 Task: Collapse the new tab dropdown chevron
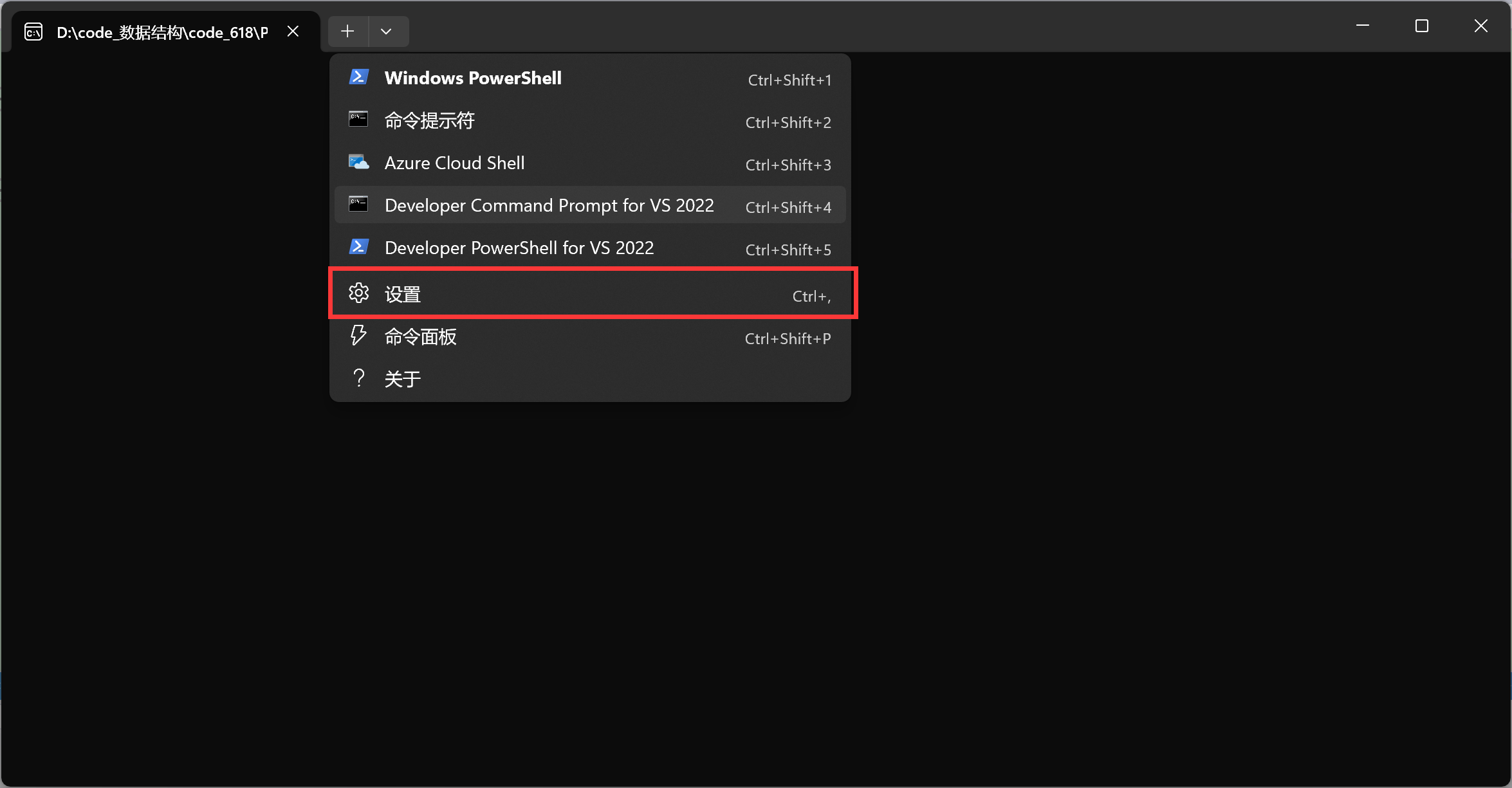point(386,32)
